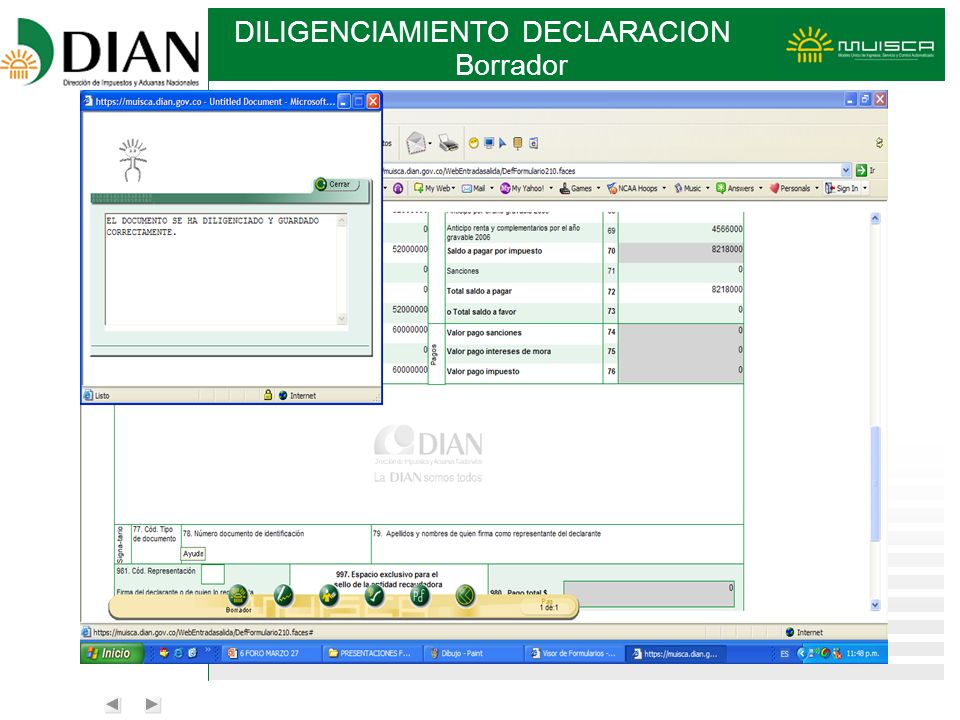Open the mail icon's dropdown arrow
The height and width of the screenshot is (720, 960).
coord(430,144)
